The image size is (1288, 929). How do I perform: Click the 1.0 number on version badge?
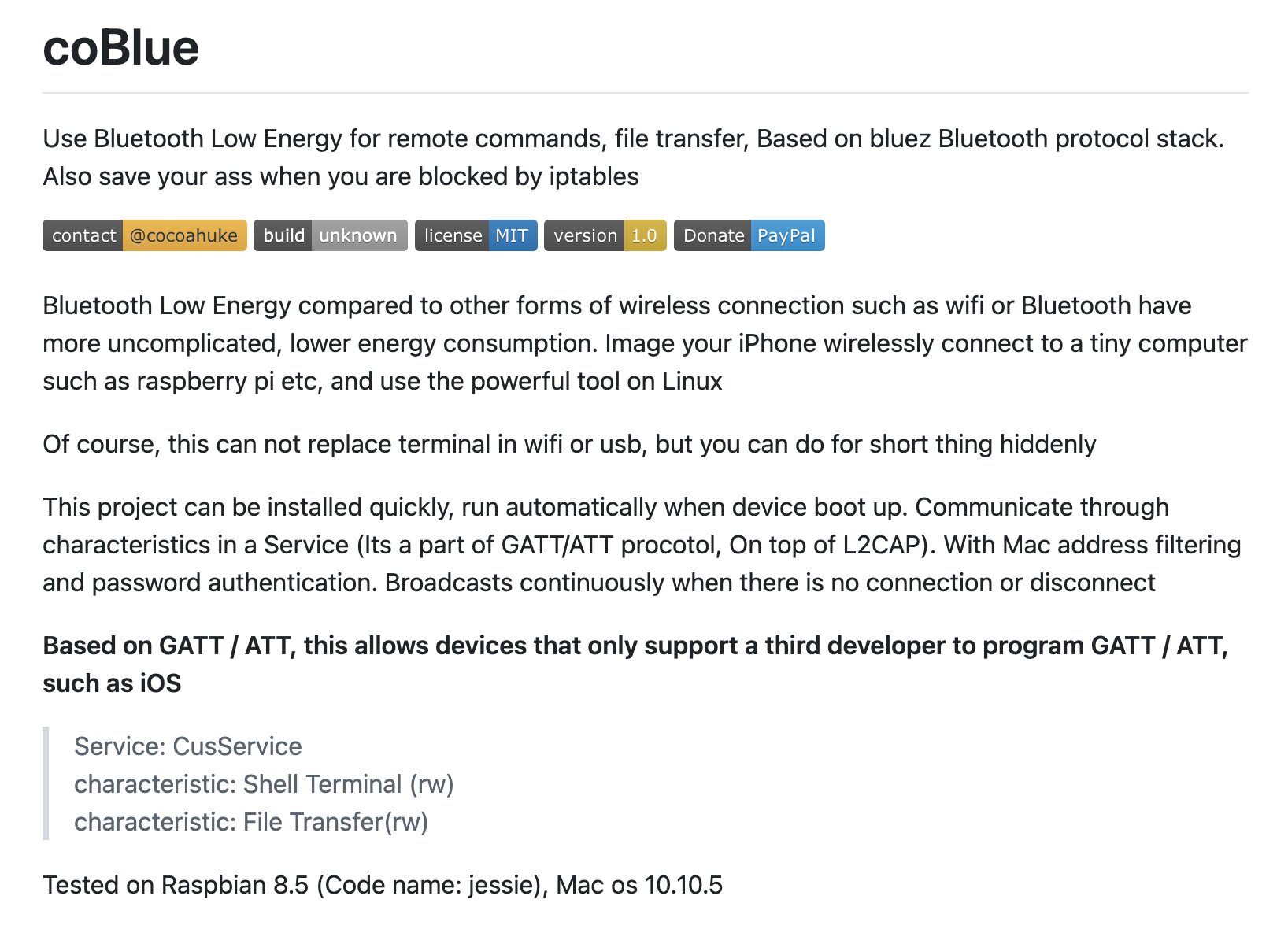pyautogui.click(x=645, y=235)
